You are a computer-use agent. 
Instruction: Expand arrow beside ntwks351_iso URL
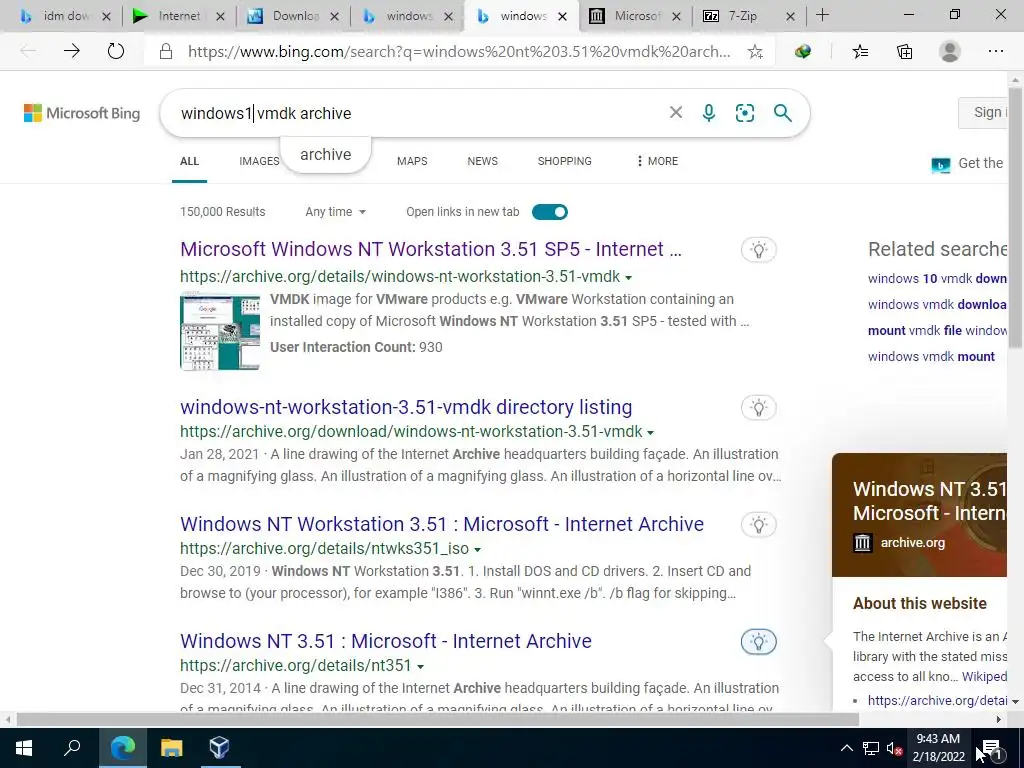pos(477,549)
